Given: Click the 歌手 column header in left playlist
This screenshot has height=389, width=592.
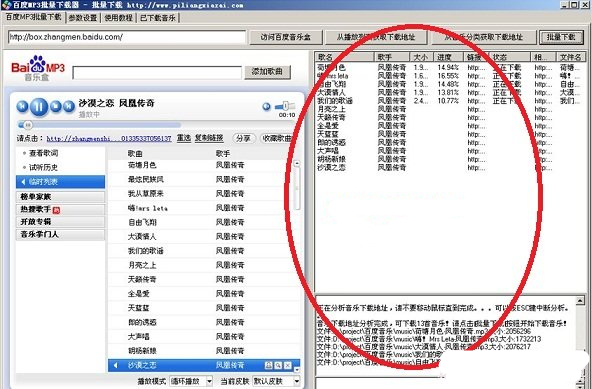Looking at the screenshot, I should coord(223,153).
